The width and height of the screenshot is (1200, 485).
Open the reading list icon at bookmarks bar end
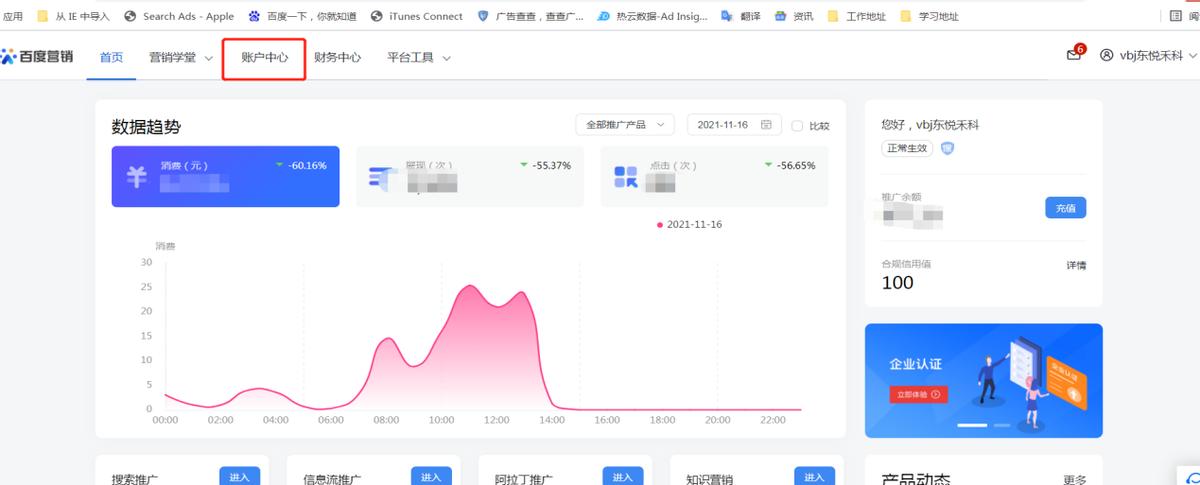click(x=1178, y=16)
